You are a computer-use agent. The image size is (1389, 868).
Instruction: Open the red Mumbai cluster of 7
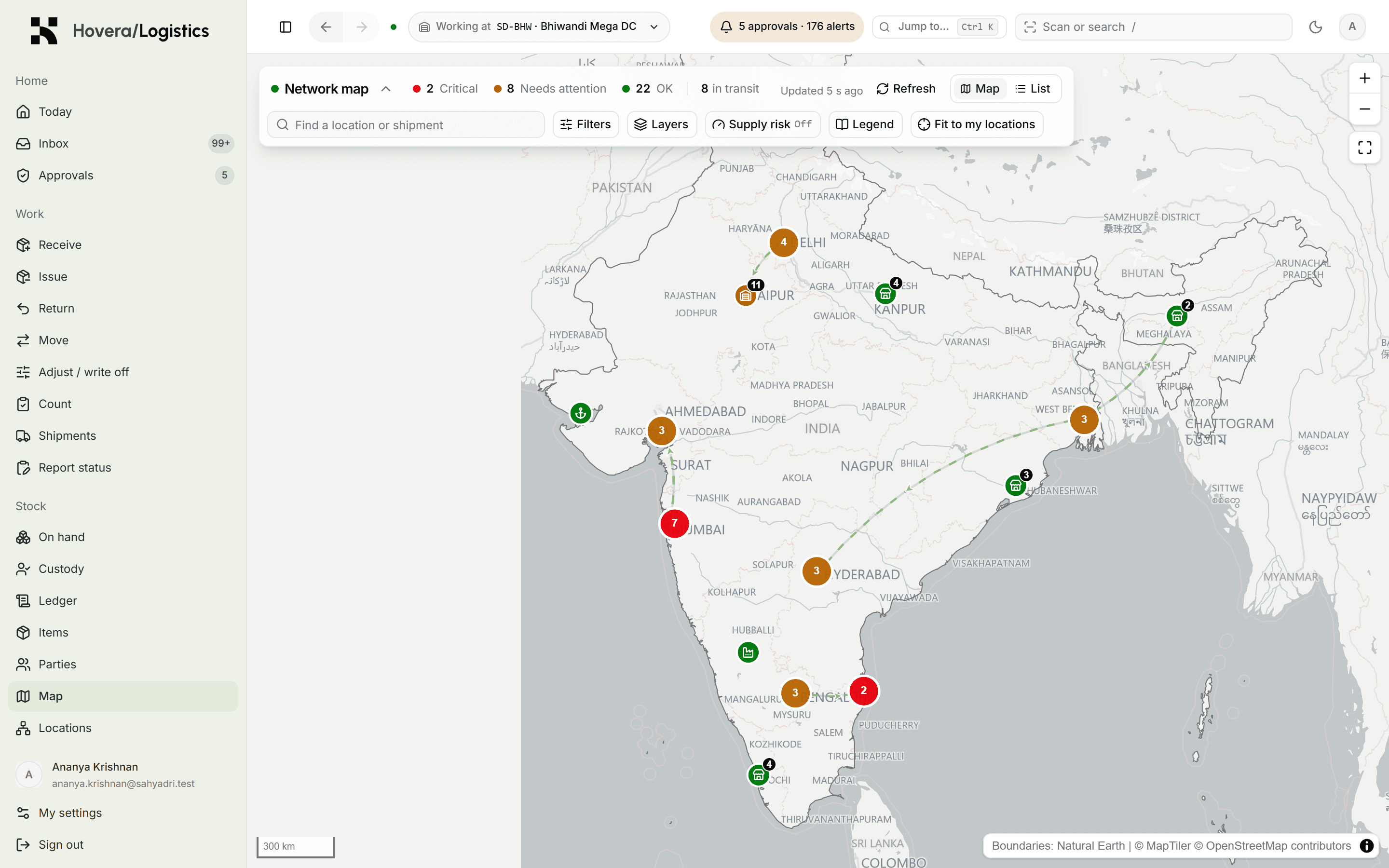[x=674, y=523]
